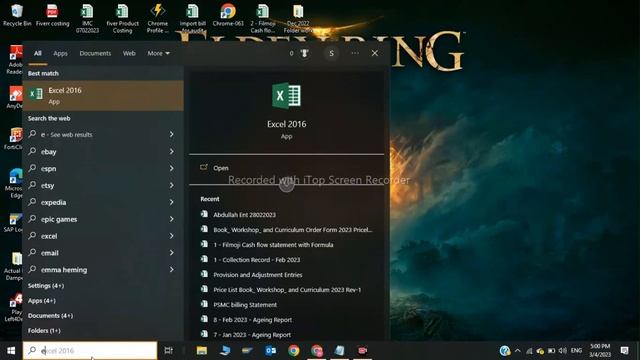Open Task View on the taskbar
The image size is (640, 360).
(x=168, y=350)
